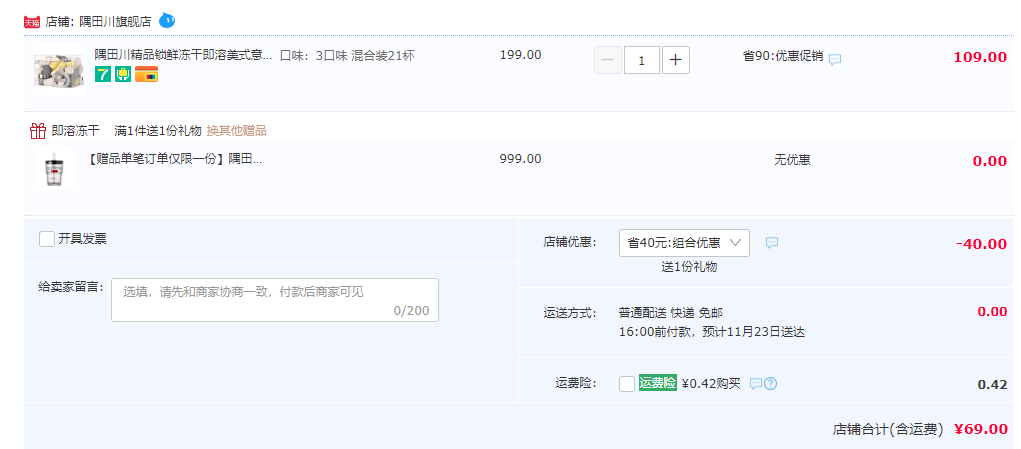Click the coffee product thumbnail image

point(59,71)
